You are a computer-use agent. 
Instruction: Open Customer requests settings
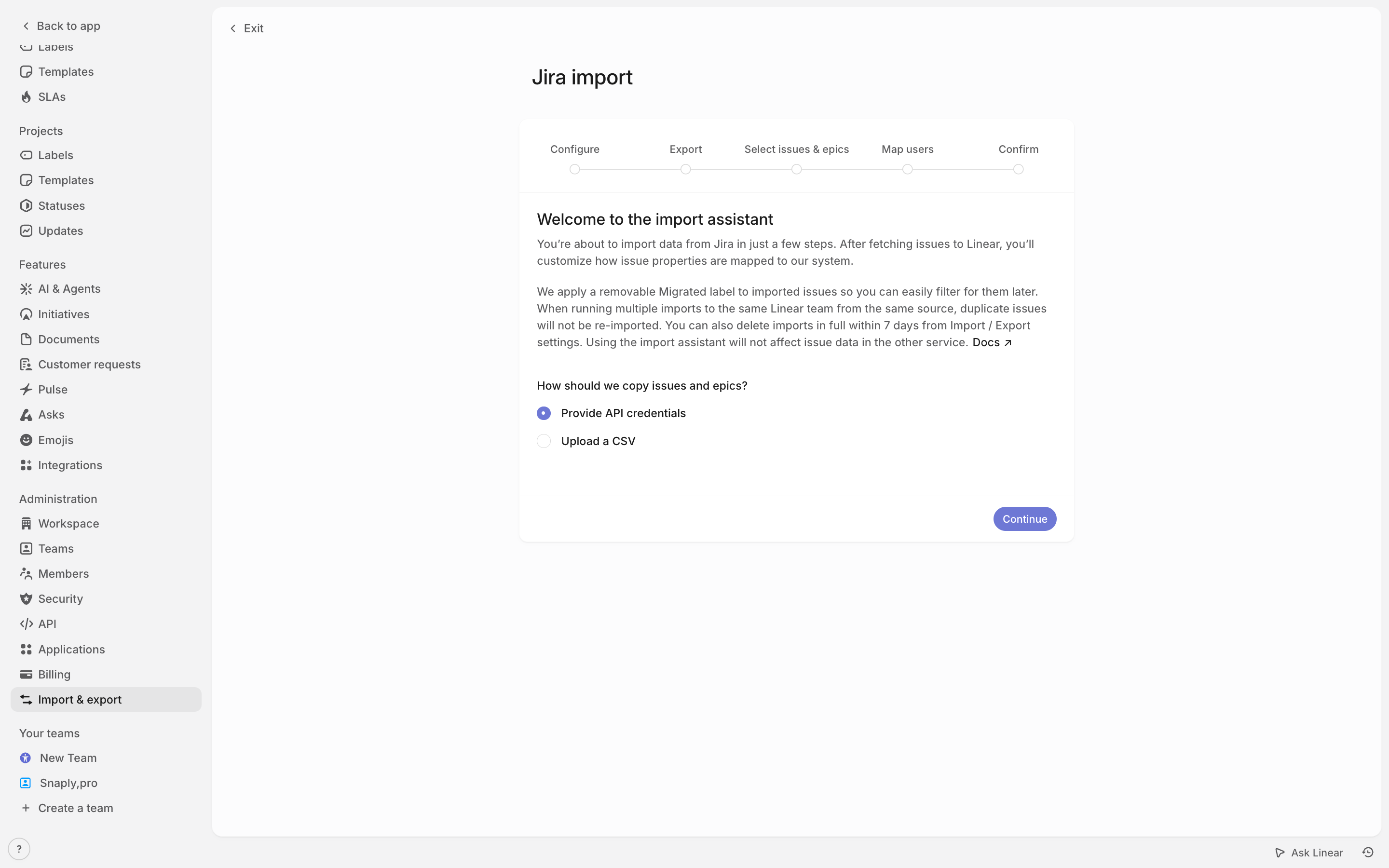point(106,365)
